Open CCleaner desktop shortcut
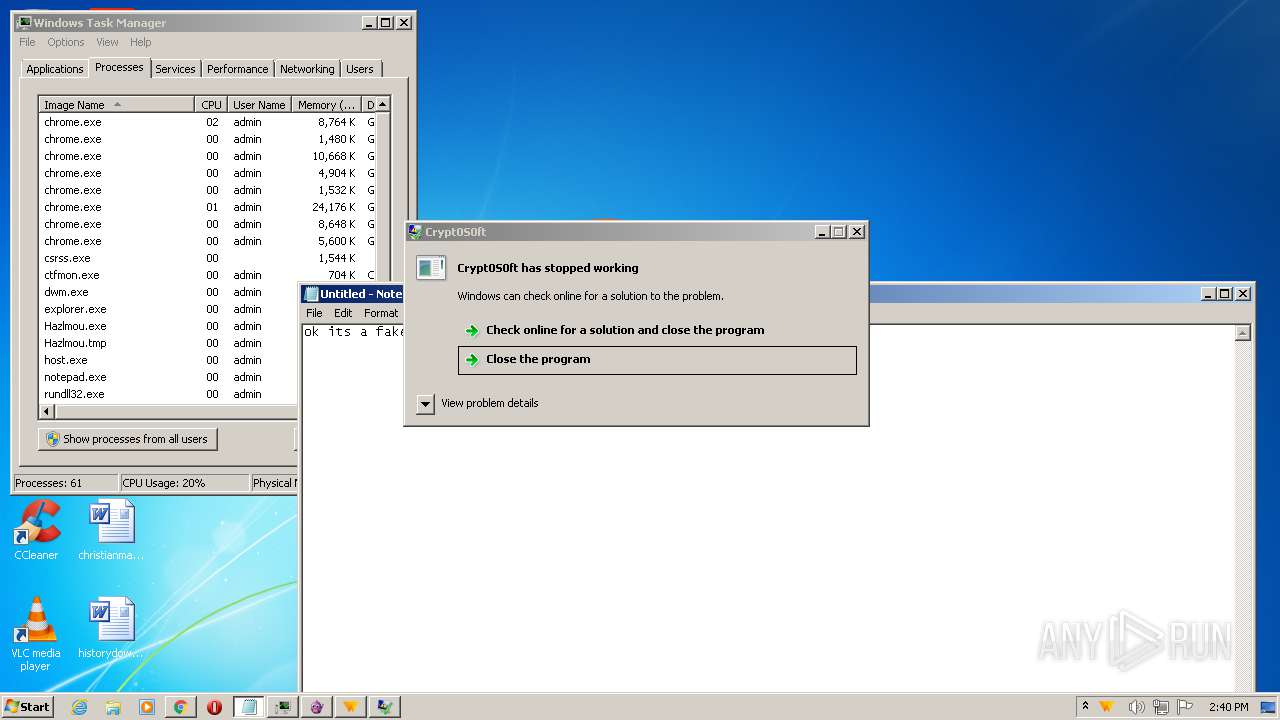 click(x=36, y=530)
